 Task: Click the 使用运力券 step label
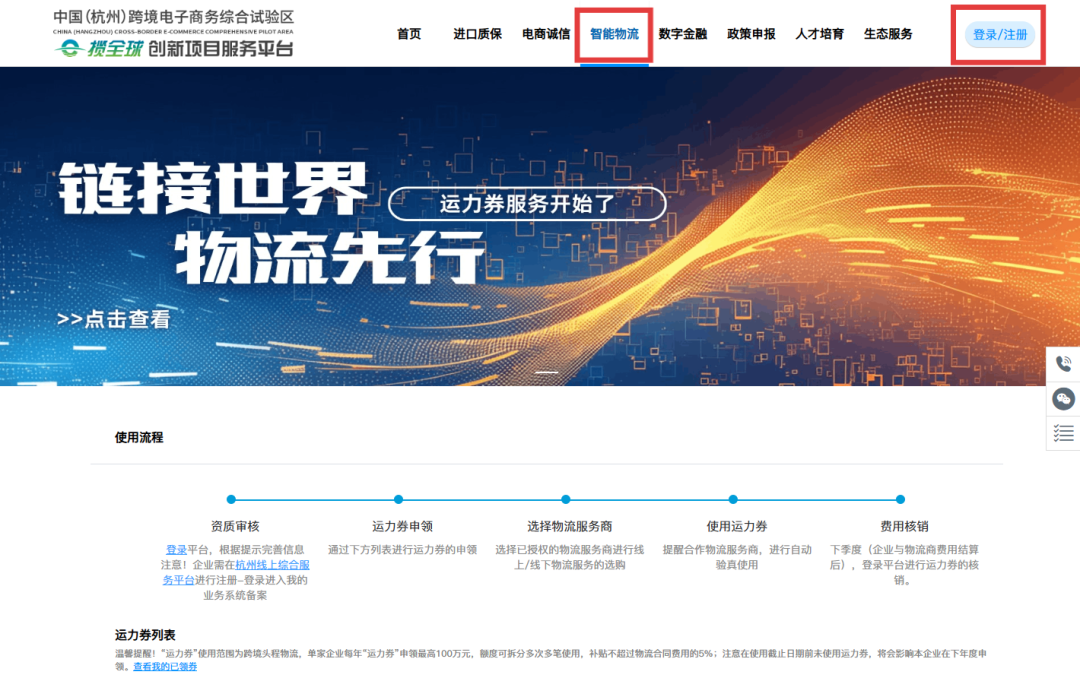coord(737,526)
